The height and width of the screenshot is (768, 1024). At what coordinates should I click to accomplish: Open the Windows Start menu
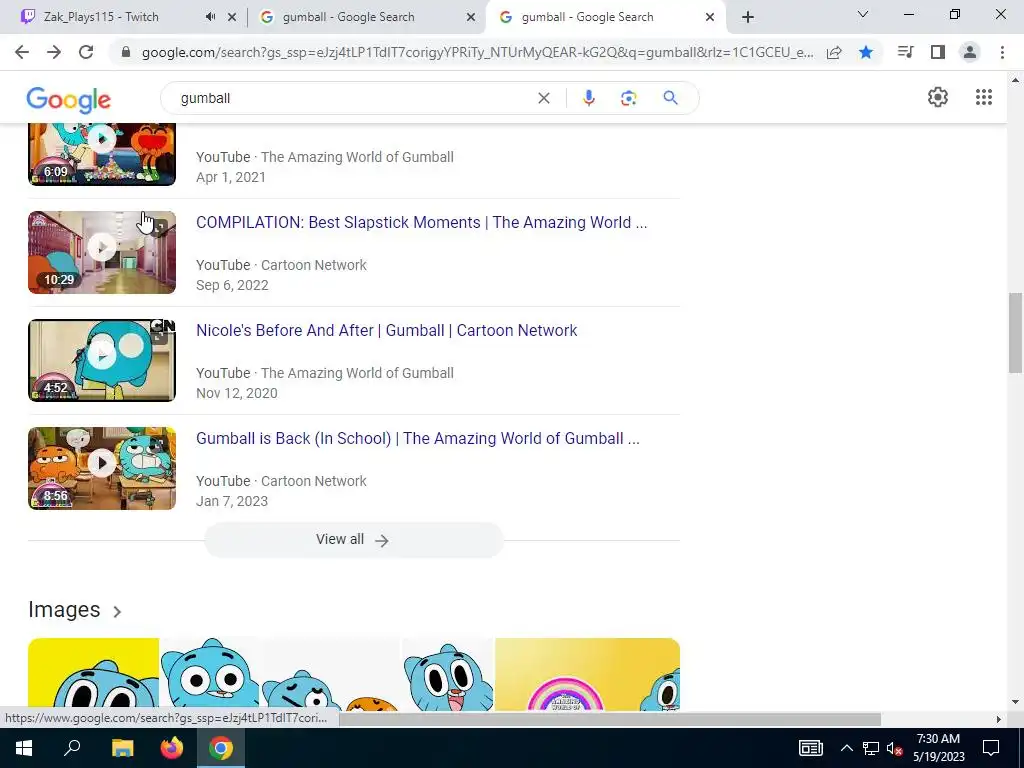24,748
